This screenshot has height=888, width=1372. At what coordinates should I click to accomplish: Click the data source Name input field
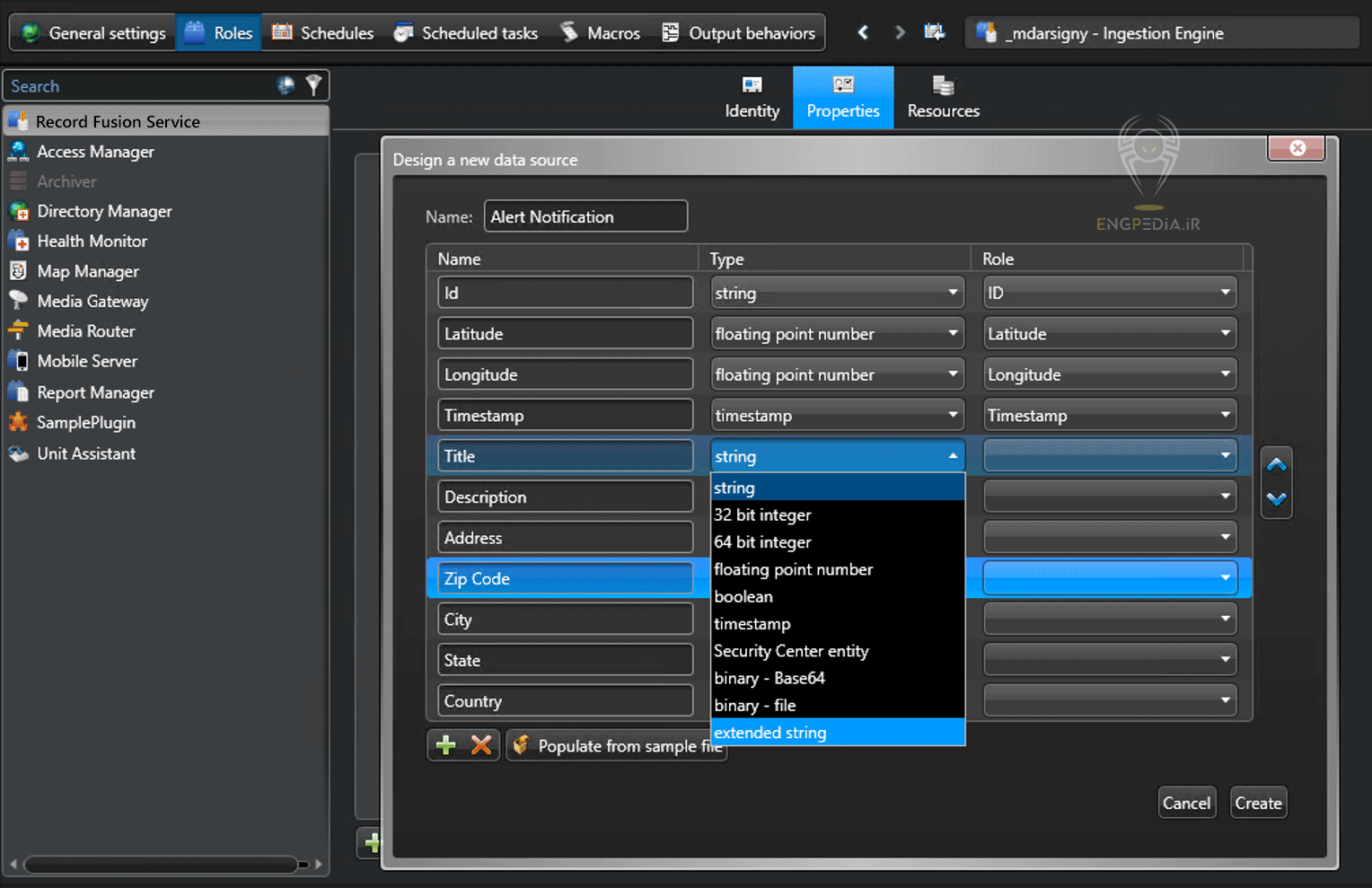[x=585, y=216]
